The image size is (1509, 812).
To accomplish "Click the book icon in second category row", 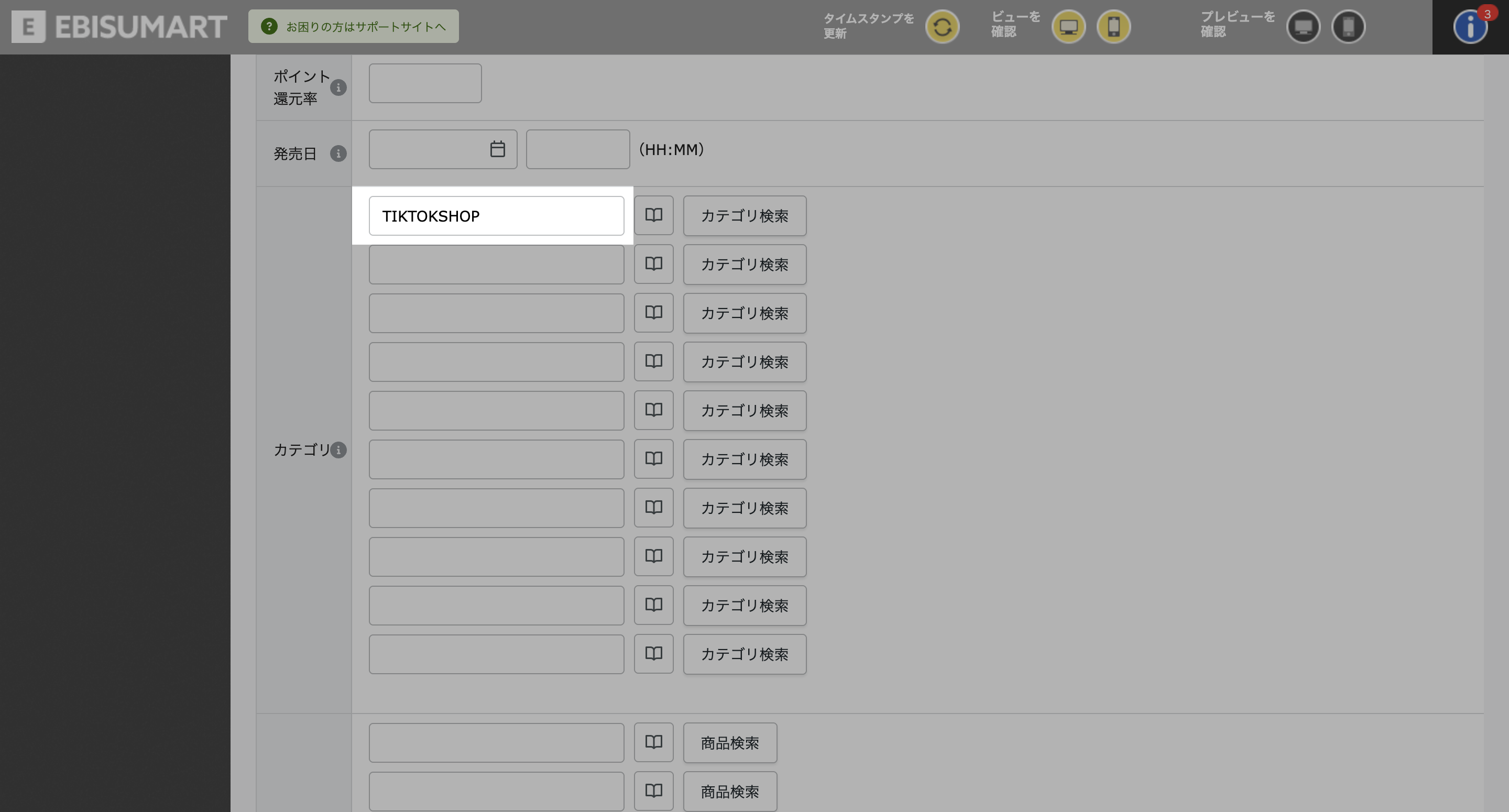I will tap(654, 264).
